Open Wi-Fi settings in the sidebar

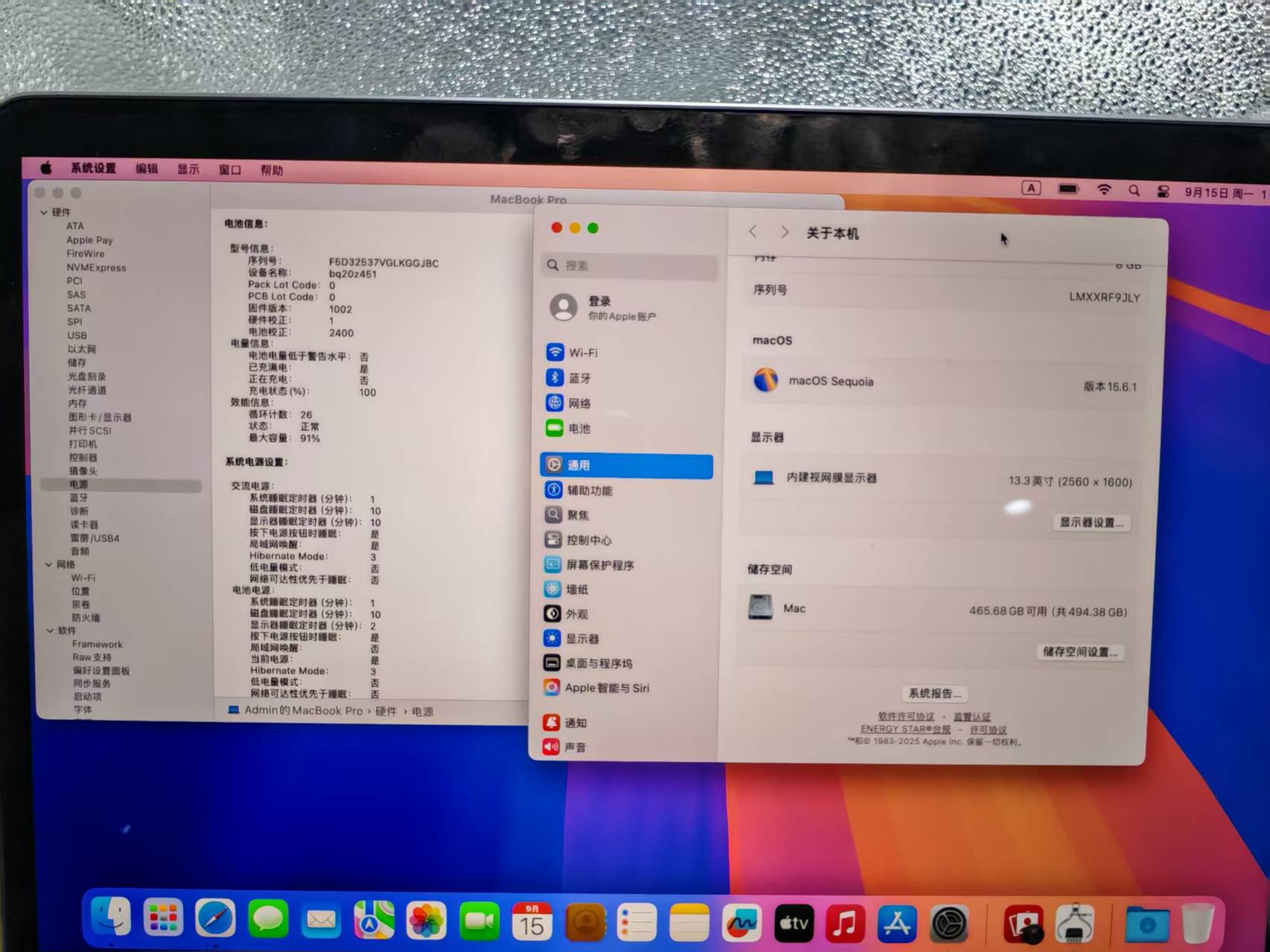point(583,353)
